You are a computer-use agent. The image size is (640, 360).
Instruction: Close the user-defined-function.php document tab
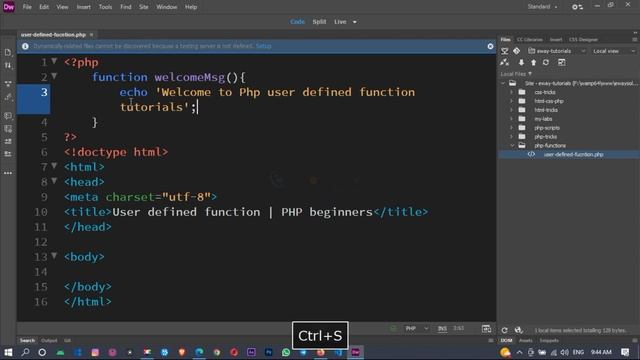click(x=91, y=35)
